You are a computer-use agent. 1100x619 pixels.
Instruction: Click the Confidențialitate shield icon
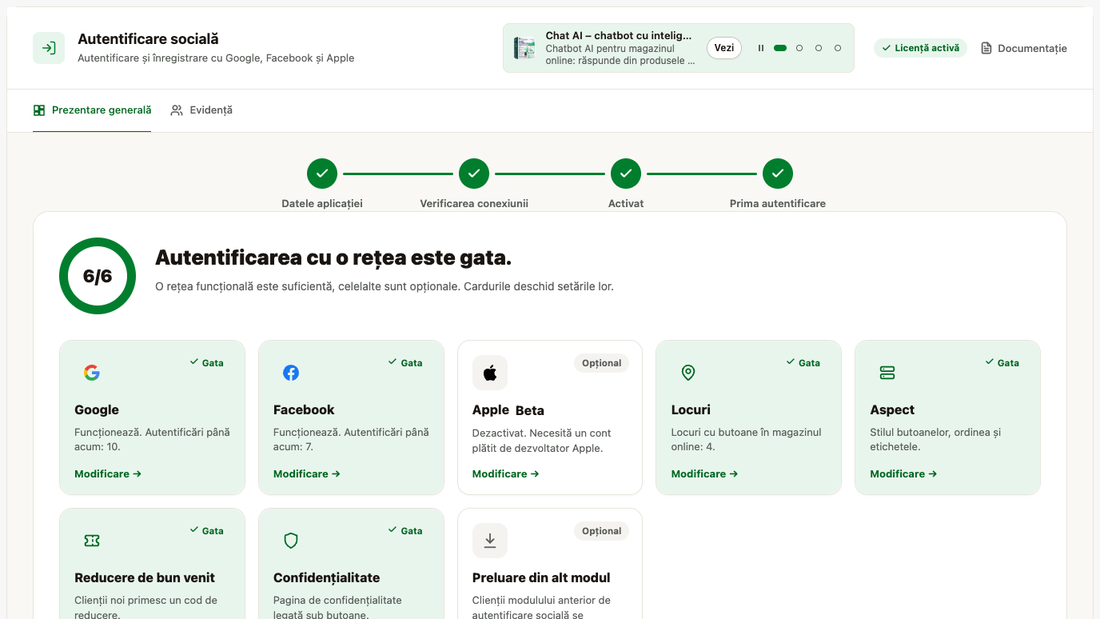(x=291, y=540)
